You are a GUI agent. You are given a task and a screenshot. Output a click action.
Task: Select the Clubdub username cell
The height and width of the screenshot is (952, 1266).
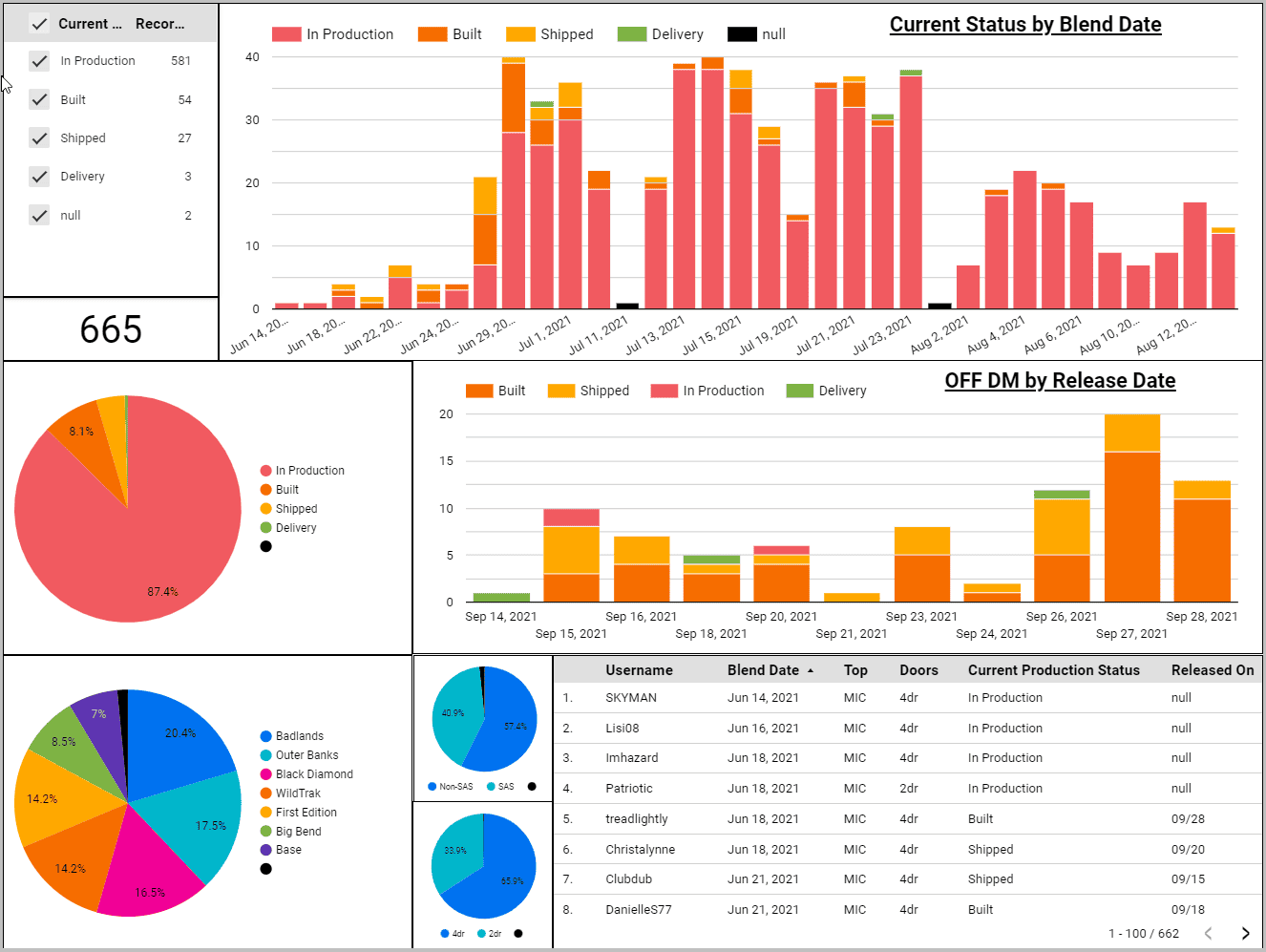[629, 879]
